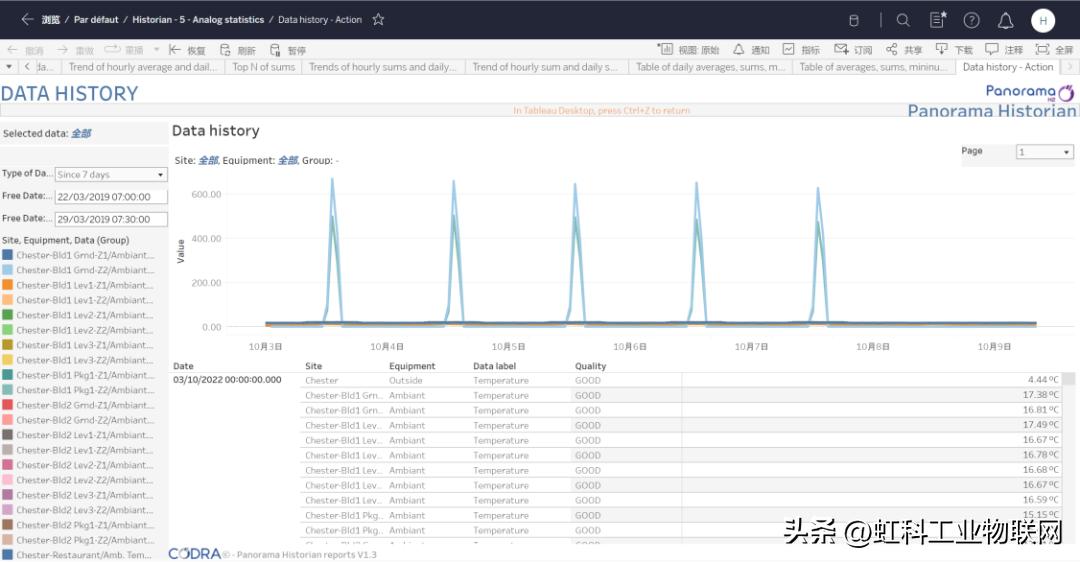Open Historian - 5 - Analog statistics breadcrumb

pyautogui.click(x=198, y=19)
